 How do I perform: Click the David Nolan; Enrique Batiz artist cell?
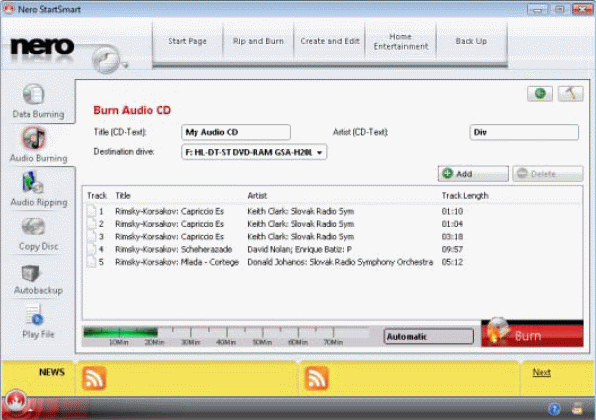pos(300,249)
